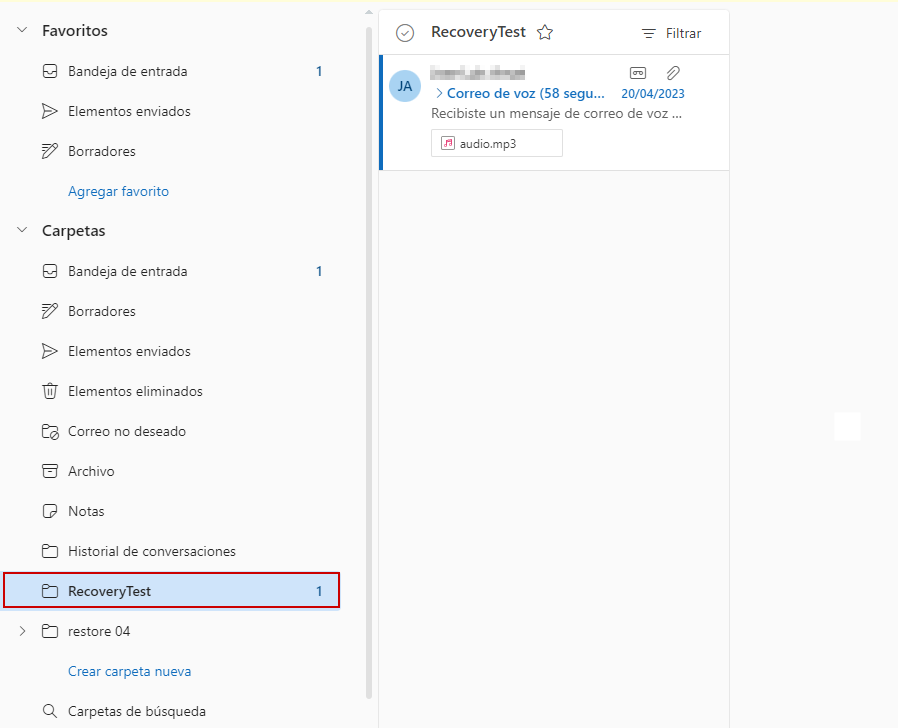Open the Archivo folder
The image size is (898, 728).
(x=91, y=471)
